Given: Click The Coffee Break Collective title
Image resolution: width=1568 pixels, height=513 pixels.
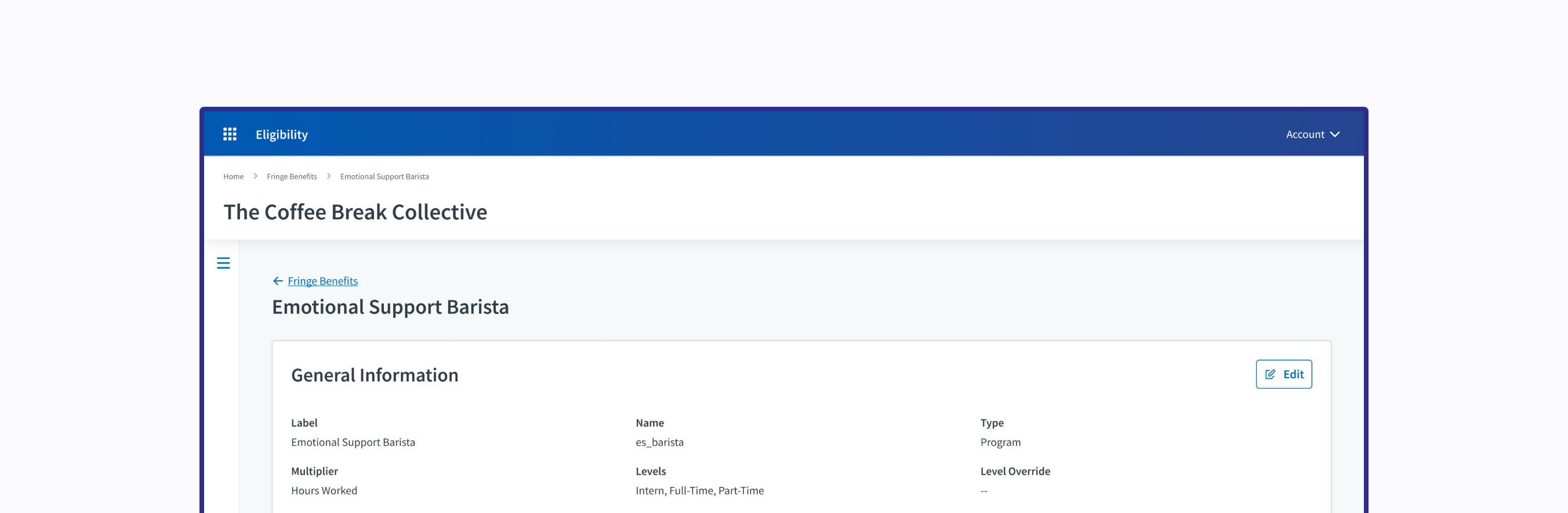Looking at the screenshot, I should tap(355, 212).
